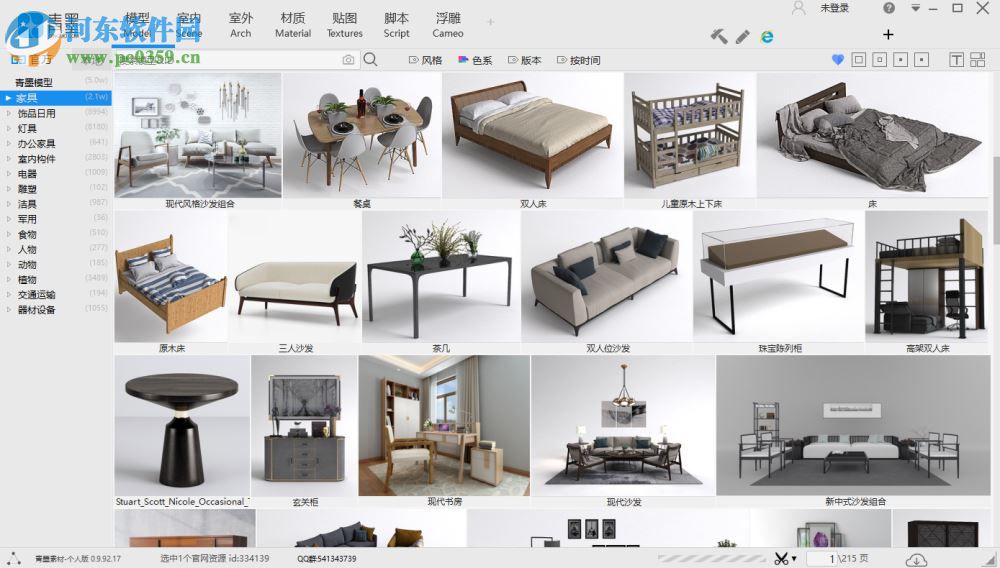The image size is (1000, 568).
Task: Select the 原木床 wooden bed thumbnail
Action: pos(171,277)
